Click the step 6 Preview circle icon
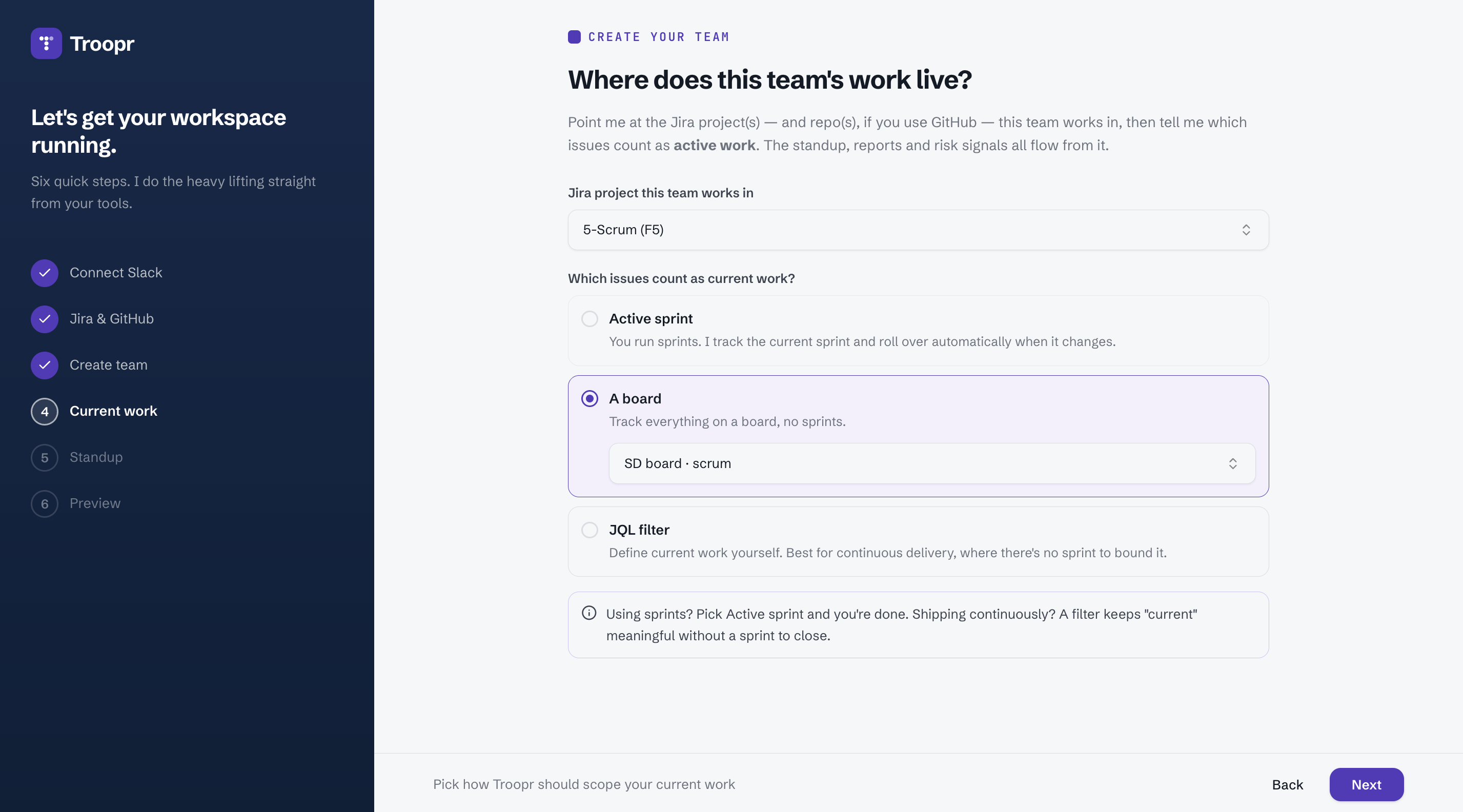 tap(44, 504)
